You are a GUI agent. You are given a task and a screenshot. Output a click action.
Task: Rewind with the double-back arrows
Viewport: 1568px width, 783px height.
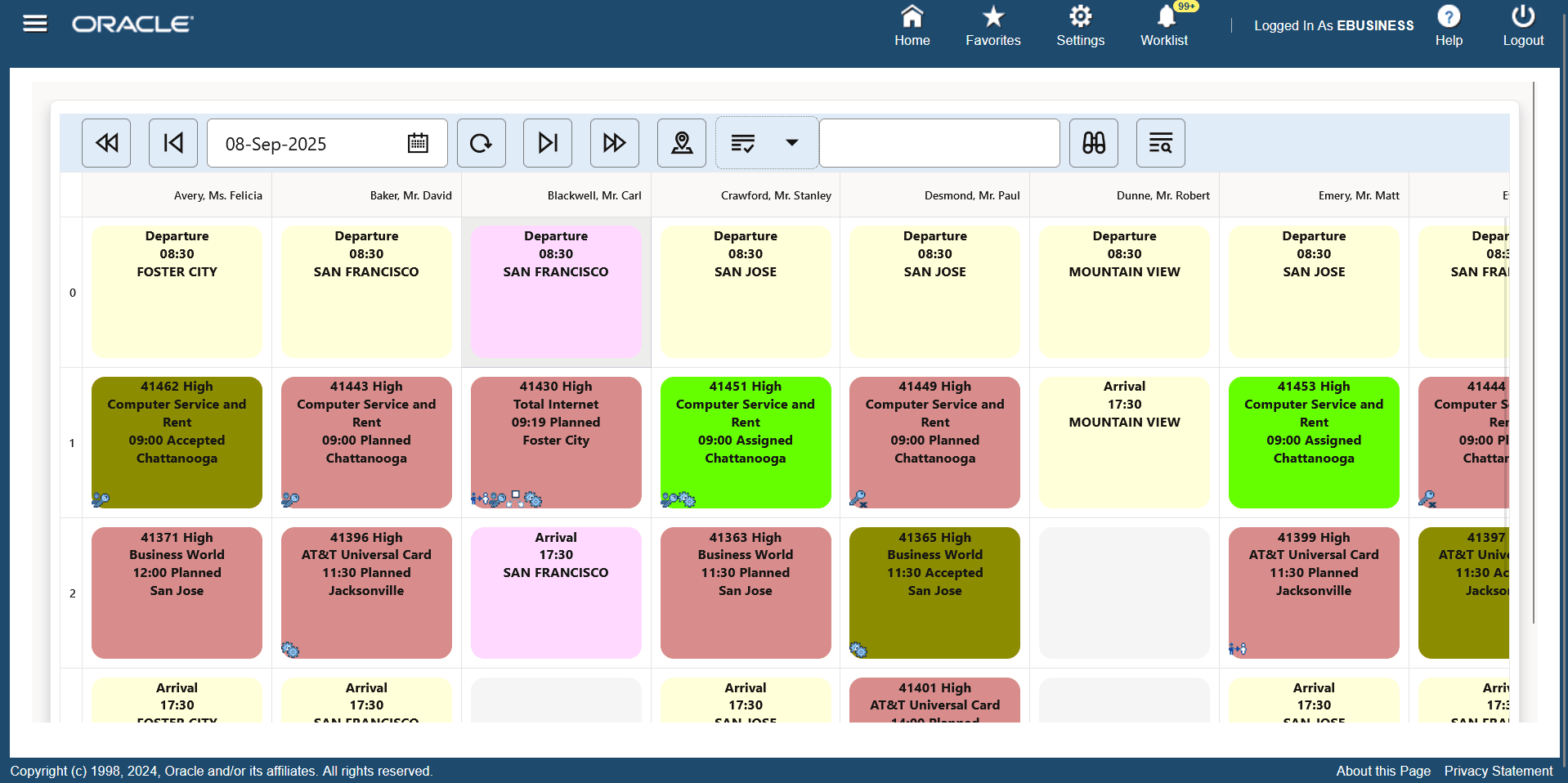click(105, 143)
